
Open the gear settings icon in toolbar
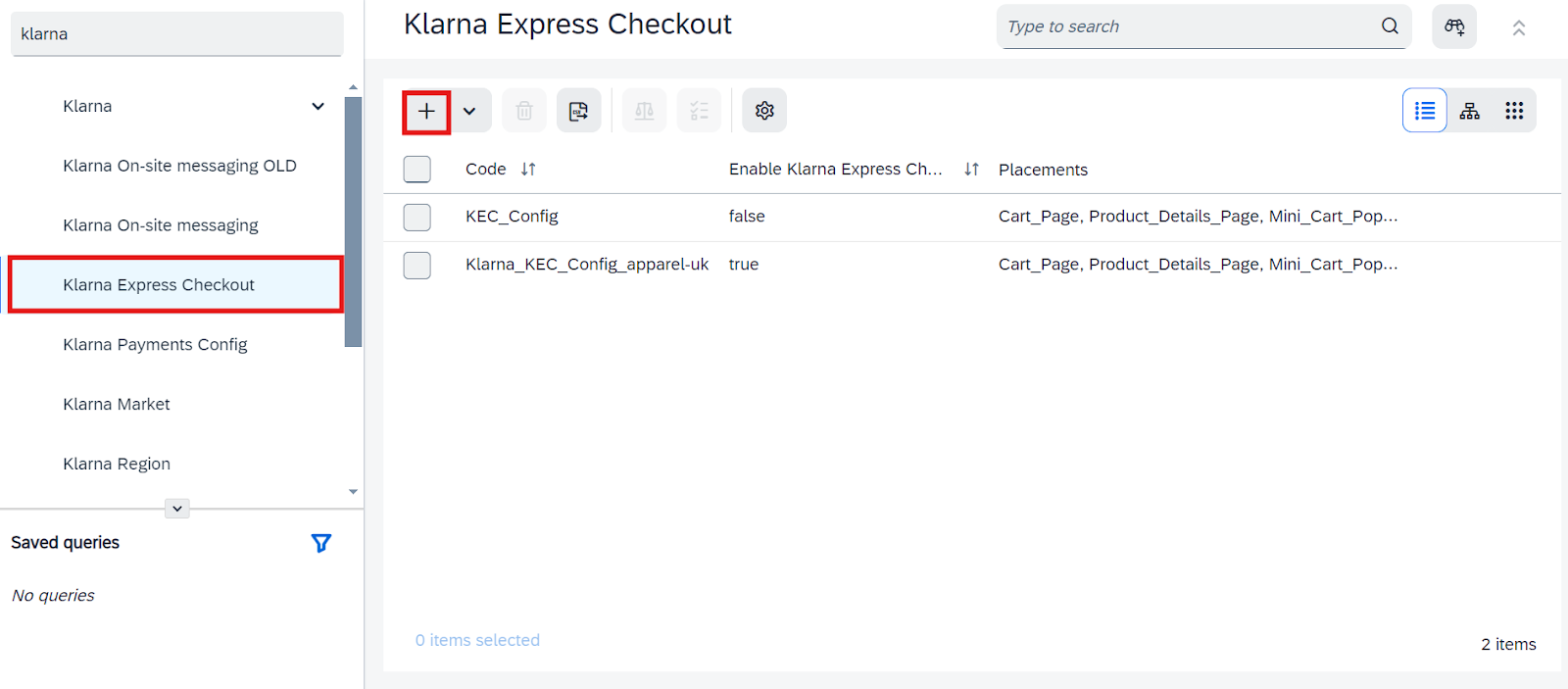764,111
